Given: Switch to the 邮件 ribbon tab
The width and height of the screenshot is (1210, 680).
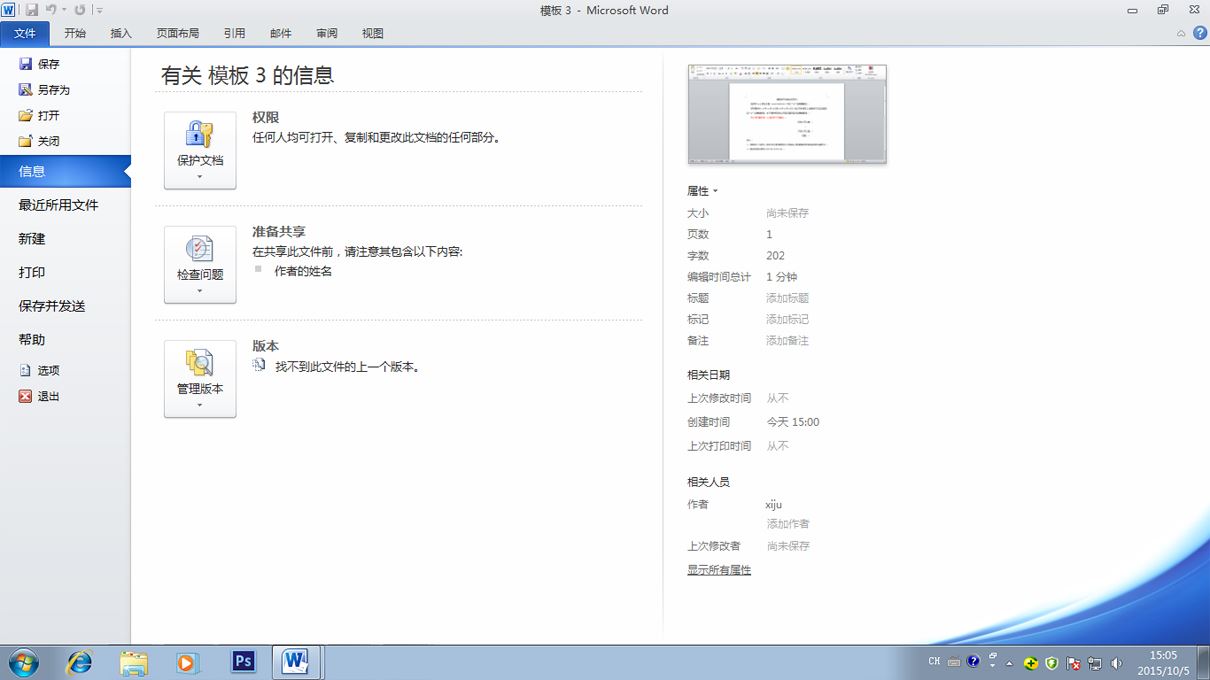Looking at the screenshot, I should tap(281, 33).
